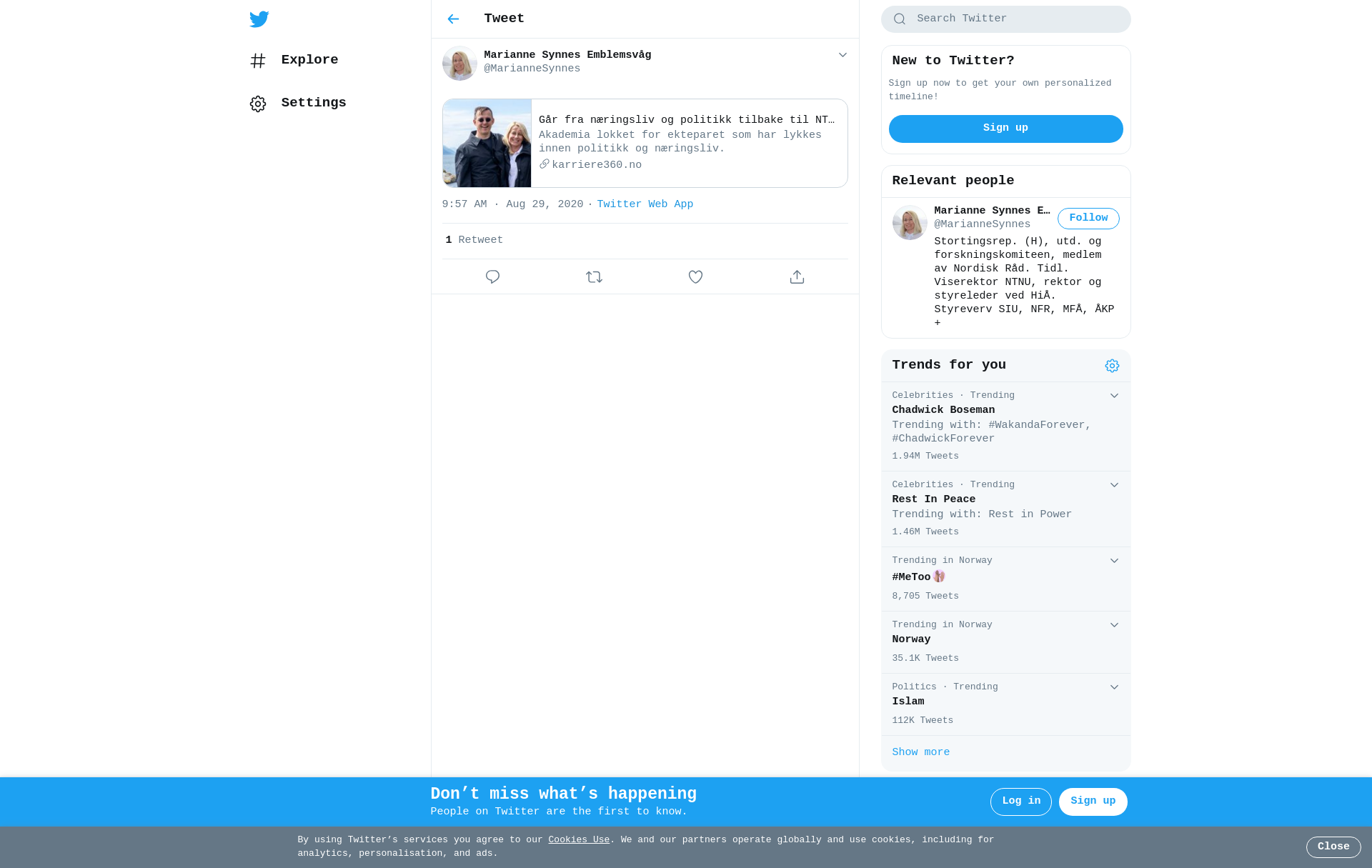Image resolution: width=1372 pixels, height=868 pixels.
Task: Expand the tweet options chevron
Action: click(842, 55)
